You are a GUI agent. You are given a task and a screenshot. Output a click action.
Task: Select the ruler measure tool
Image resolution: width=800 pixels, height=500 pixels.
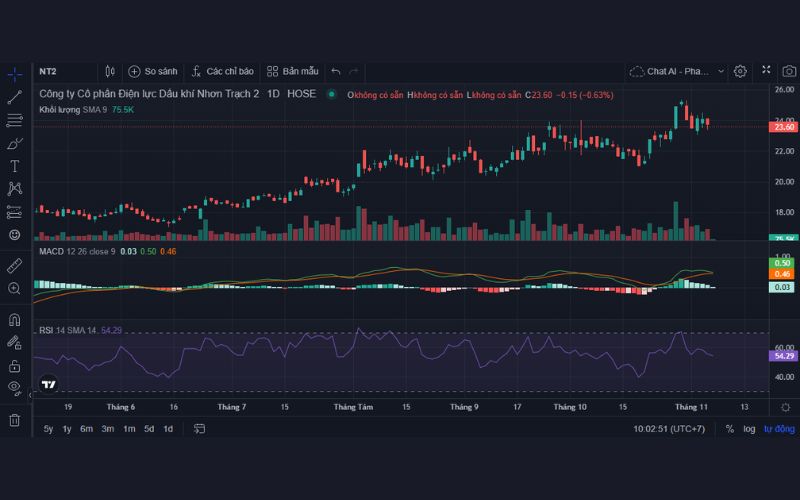coord(14,266)
